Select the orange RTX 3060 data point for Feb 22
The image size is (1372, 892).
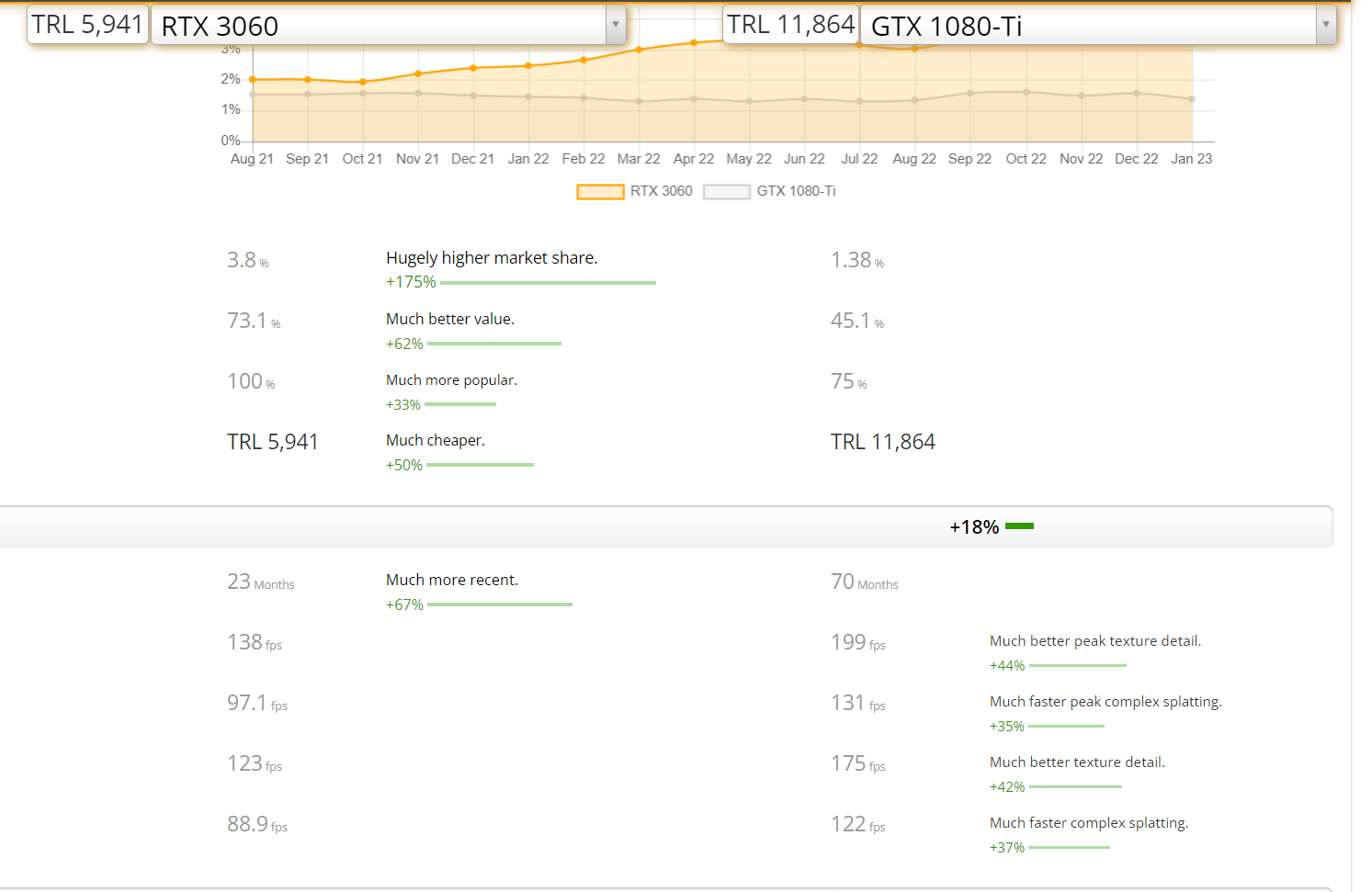coord(584,61)
